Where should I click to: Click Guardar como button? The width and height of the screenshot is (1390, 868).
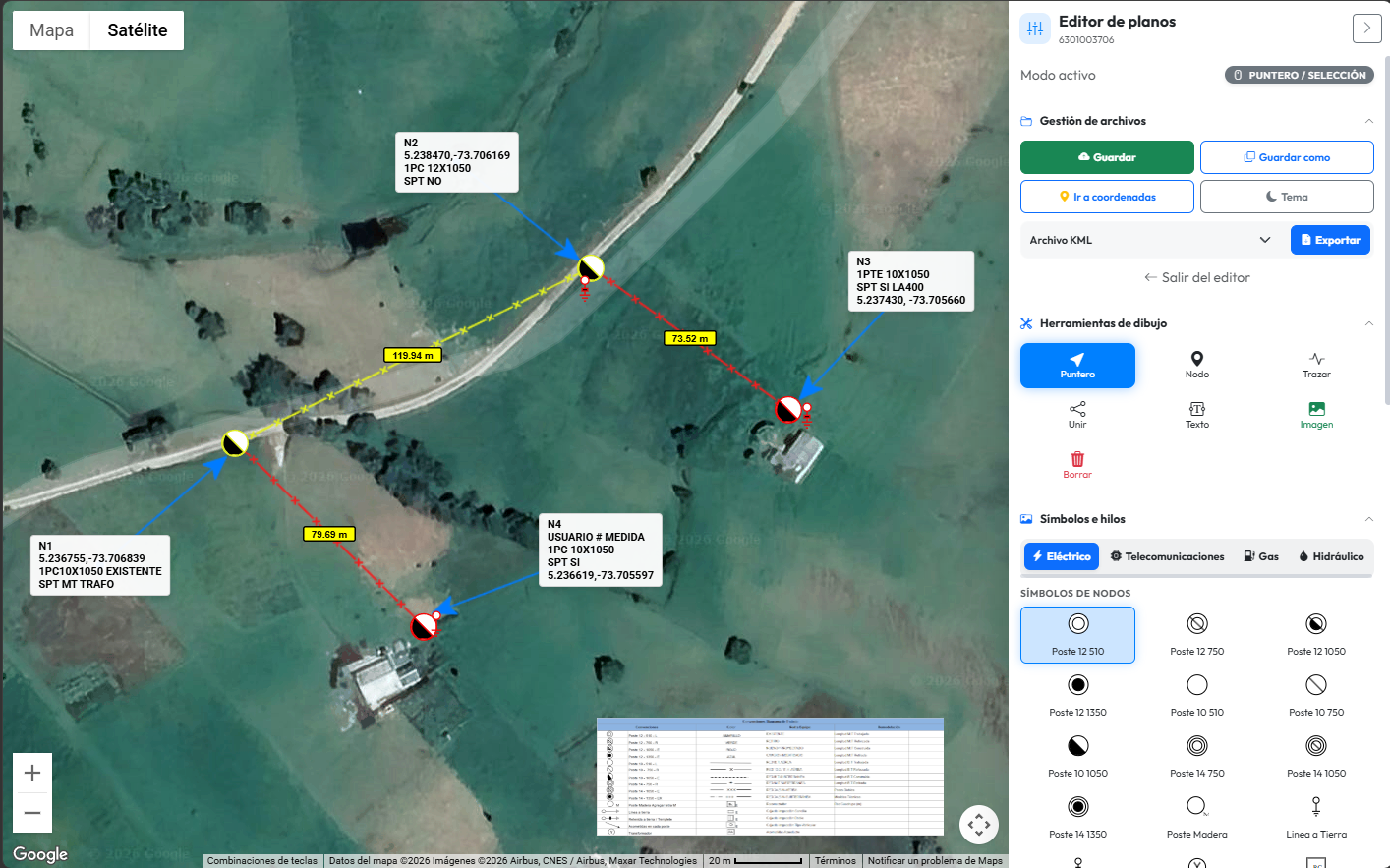click(1287, 157)
